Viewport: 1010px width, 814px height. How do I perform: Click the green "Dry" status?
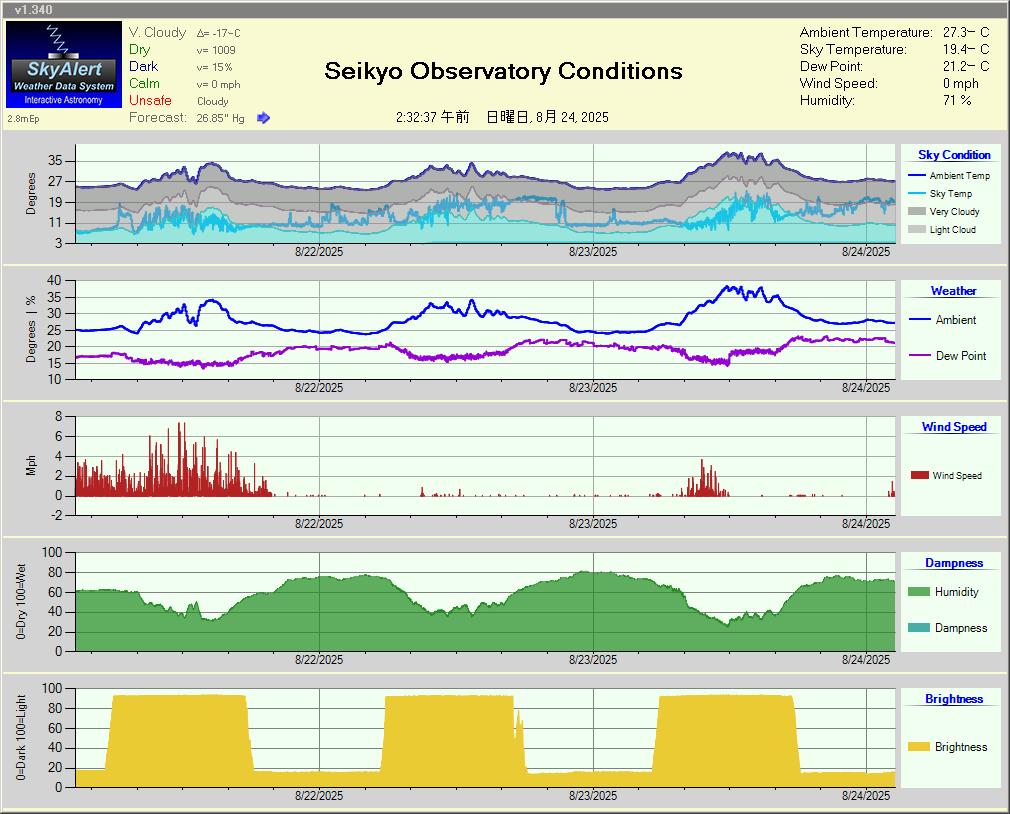139,50
